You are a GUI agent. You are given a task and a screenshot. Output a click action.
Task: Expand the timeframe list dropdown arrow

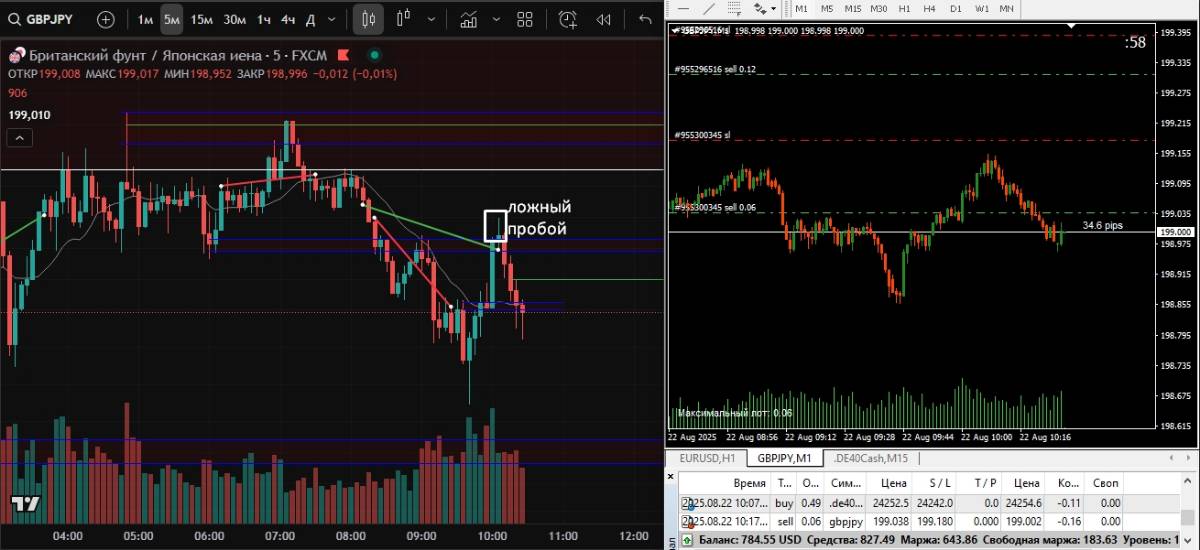point(333,19)
